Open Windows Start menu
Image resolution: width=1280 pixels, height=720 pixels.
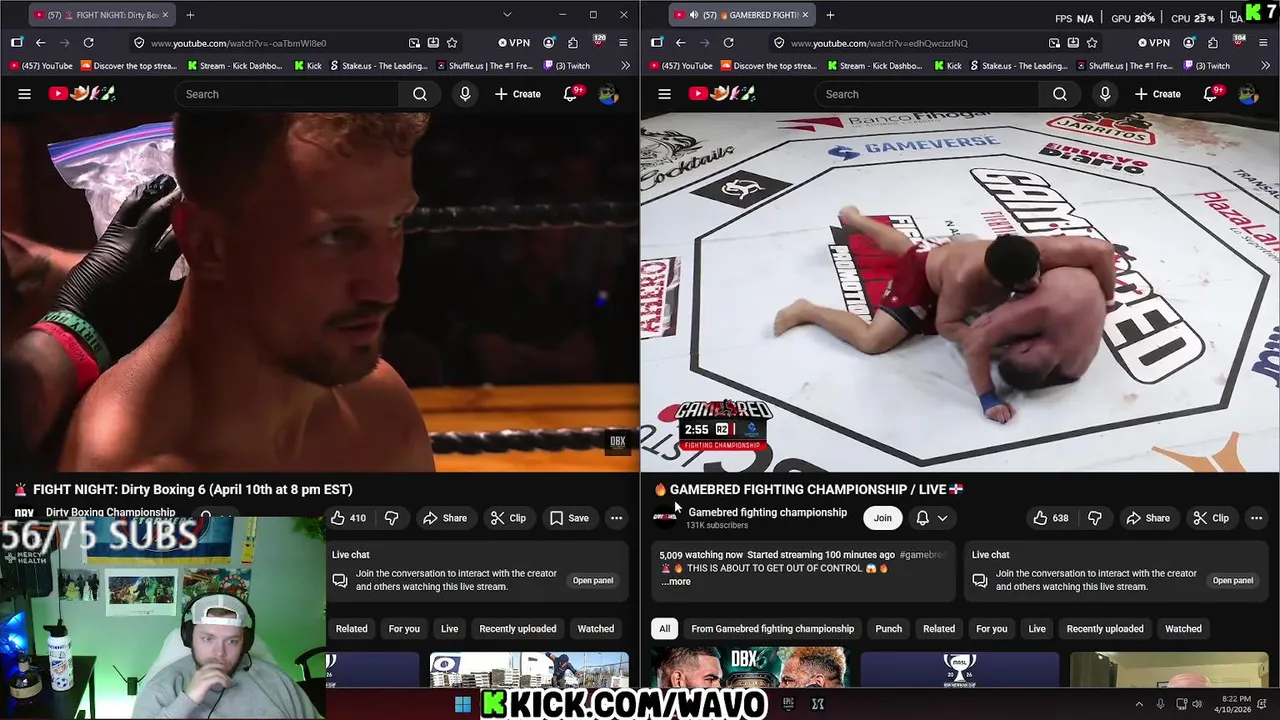click(462, 704)
